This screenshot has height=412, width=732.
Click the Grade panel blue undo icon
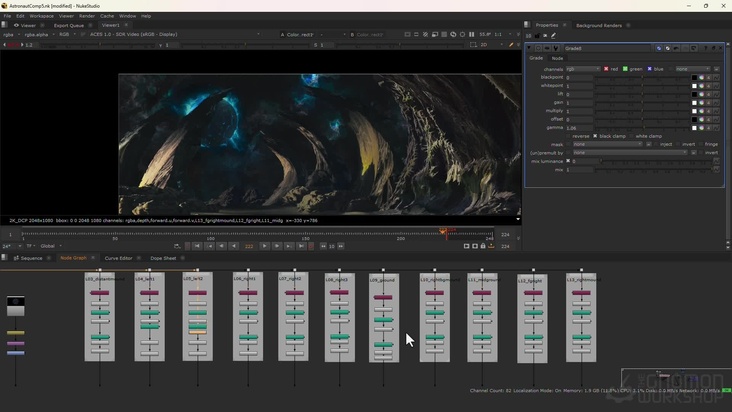coord(659,48)
